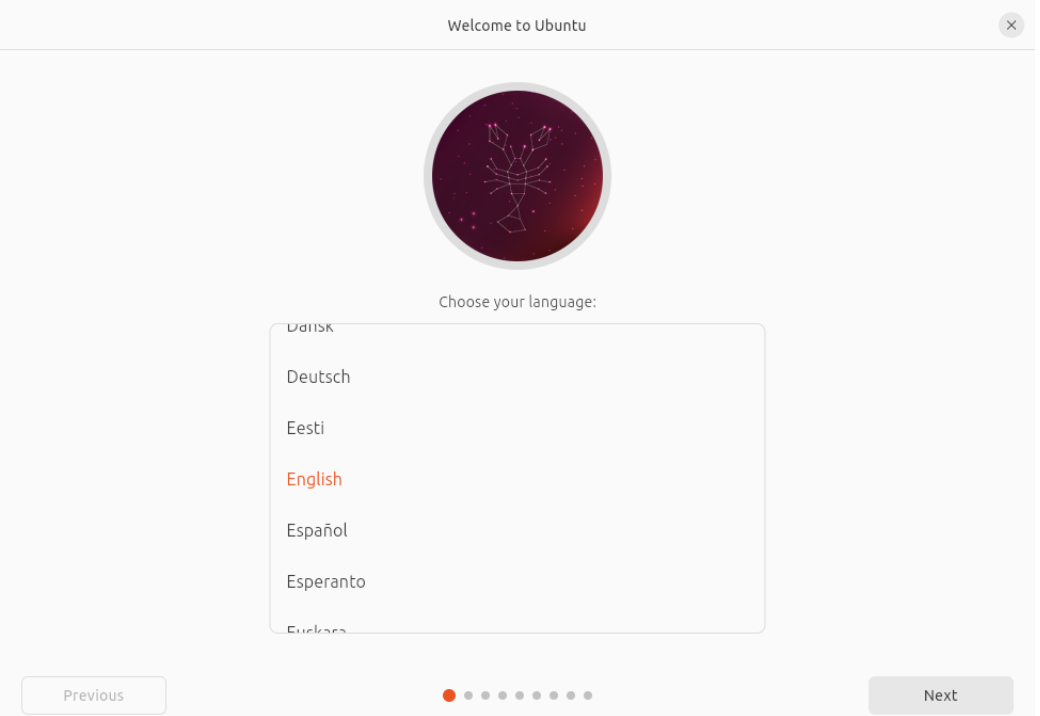
Task: Click the eighth page indicator dot
Action: tap(570, 695)
